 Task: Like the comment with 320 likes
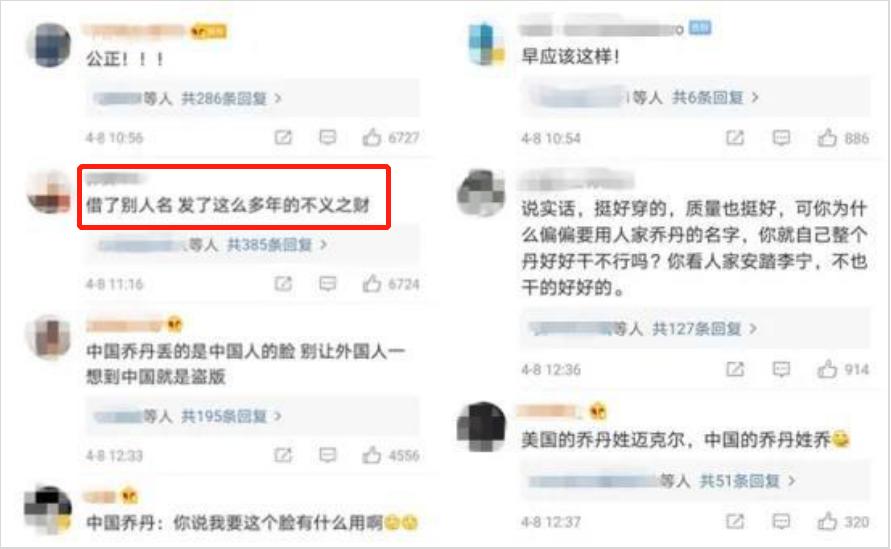[x=827, y=521]
